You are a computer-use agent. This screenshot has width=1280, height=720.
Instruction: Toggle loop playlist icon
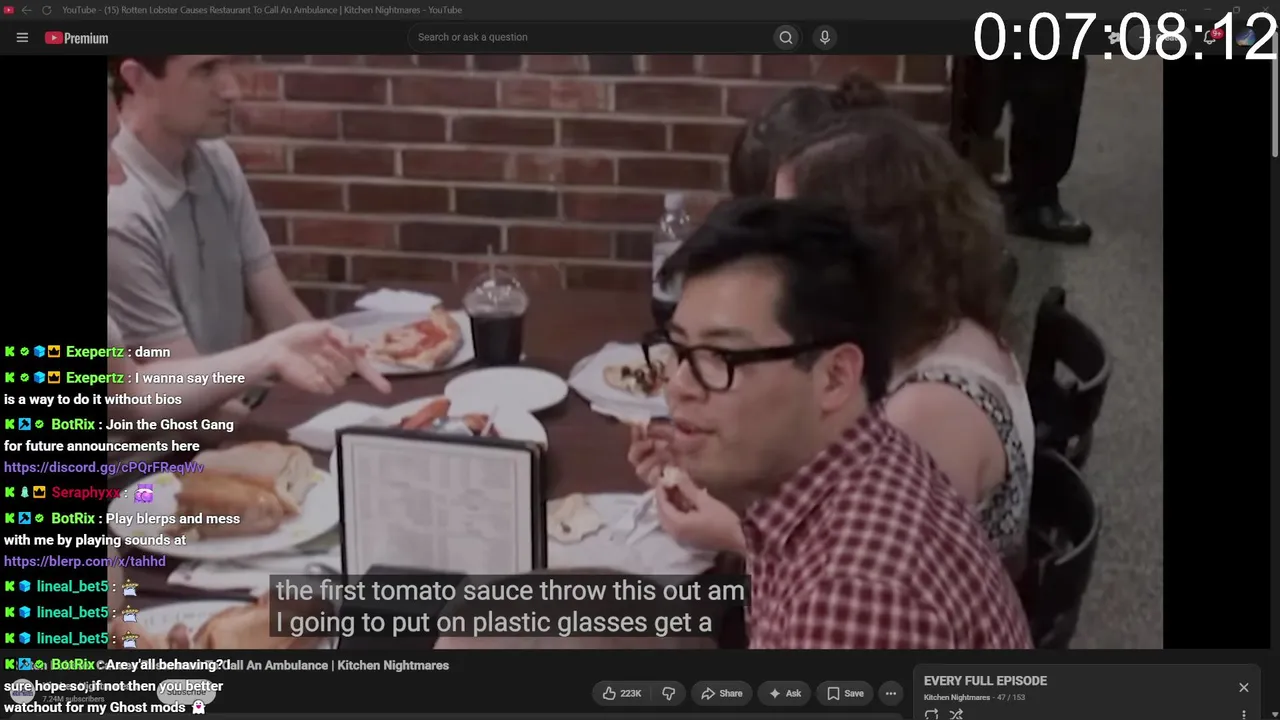pyautogui.click(x=932, y=714)
